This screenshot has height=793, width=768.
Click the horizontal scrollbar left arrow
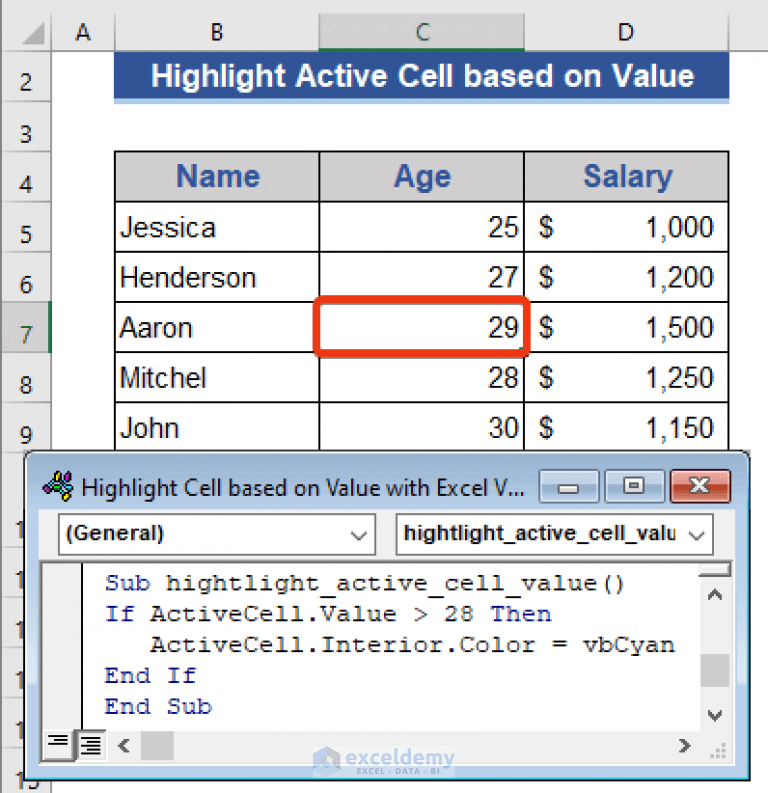[x=124, y=745]
